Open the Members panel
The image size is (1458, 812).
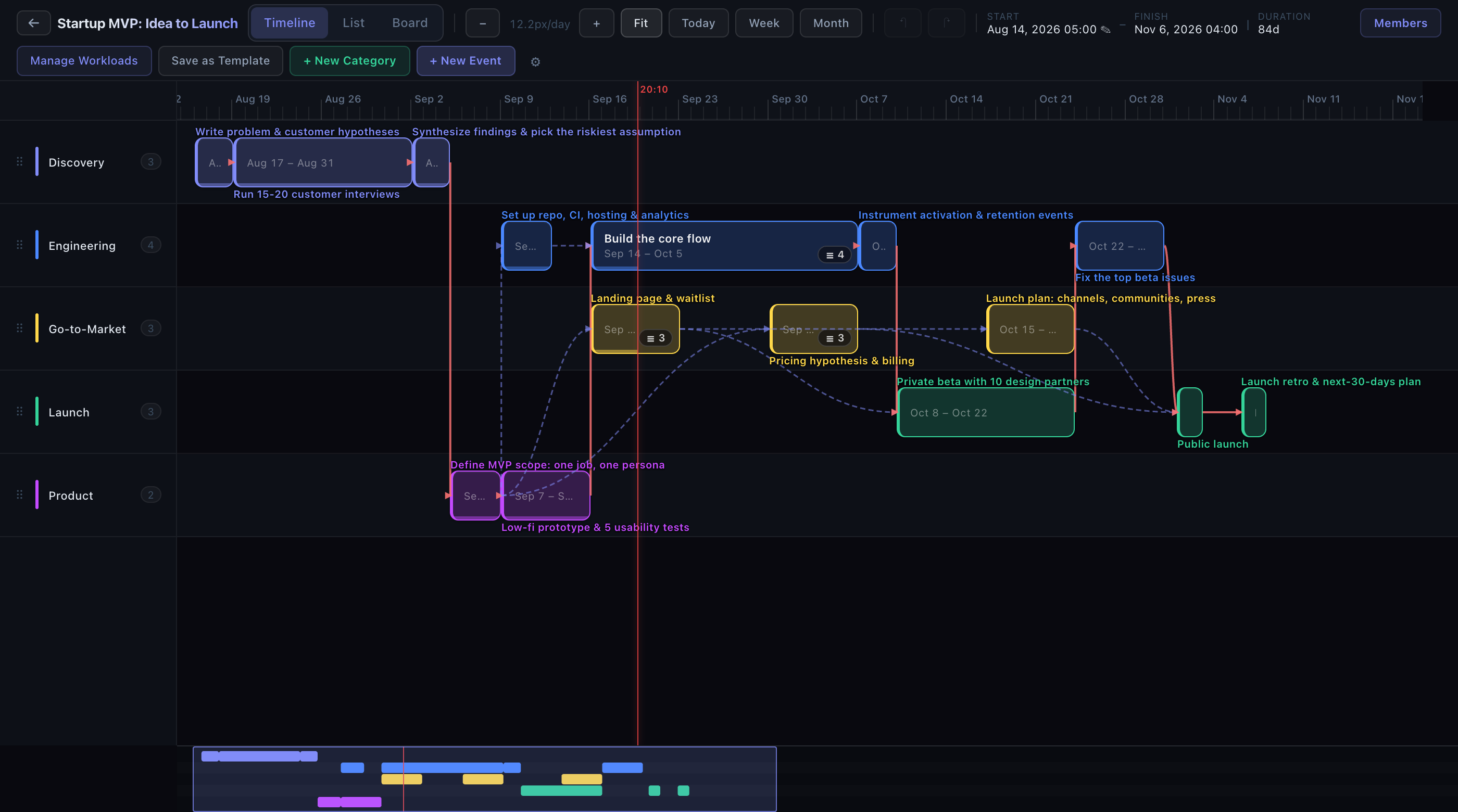[1400, 23]
